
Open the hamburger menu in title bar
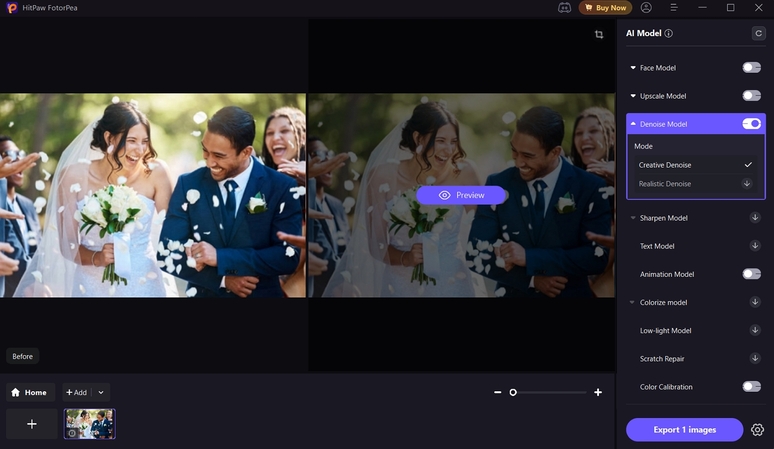click(674, 7)
